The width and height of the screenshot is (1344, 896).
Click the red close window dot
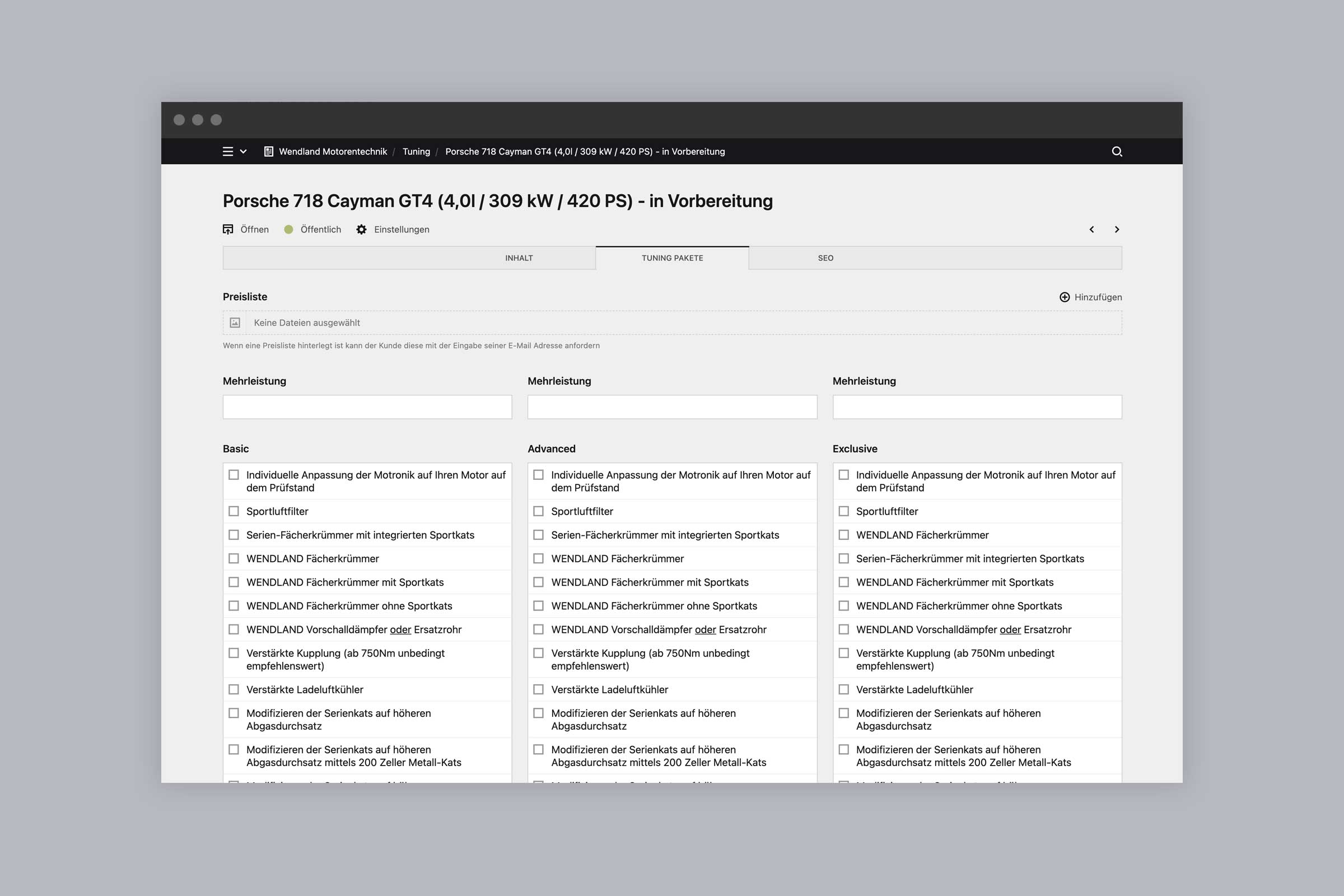179,119
